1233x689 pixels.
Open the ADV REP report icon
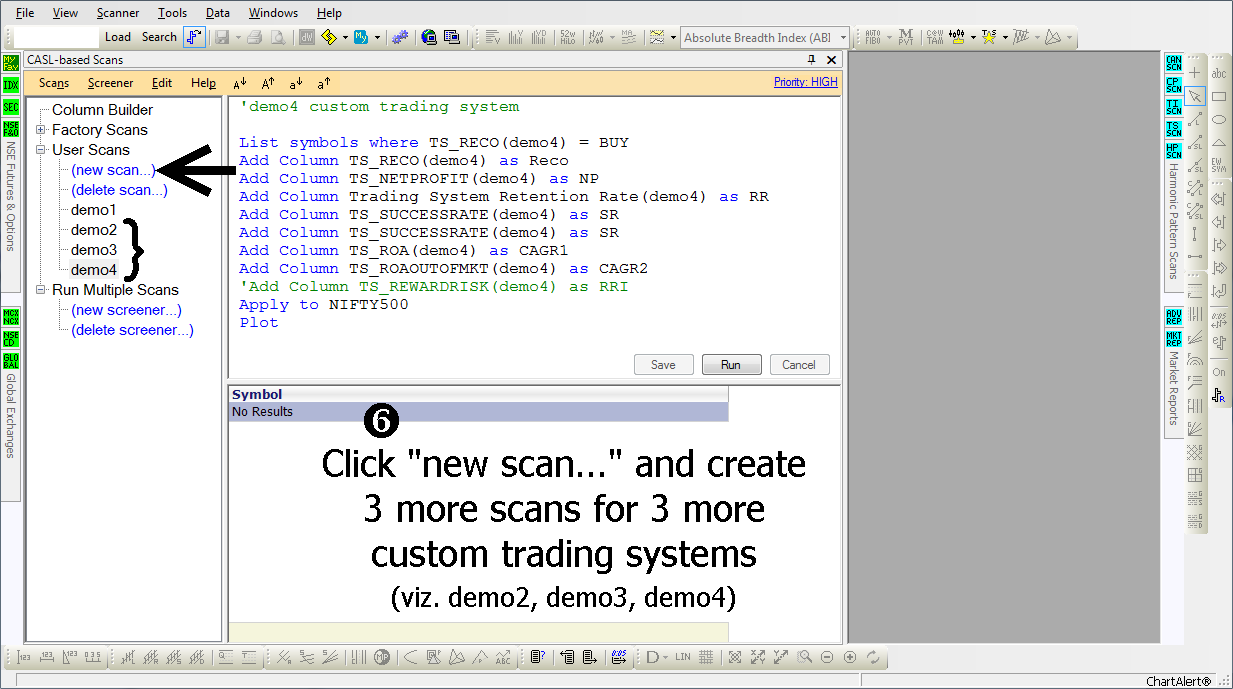[x=1174, y=316]
